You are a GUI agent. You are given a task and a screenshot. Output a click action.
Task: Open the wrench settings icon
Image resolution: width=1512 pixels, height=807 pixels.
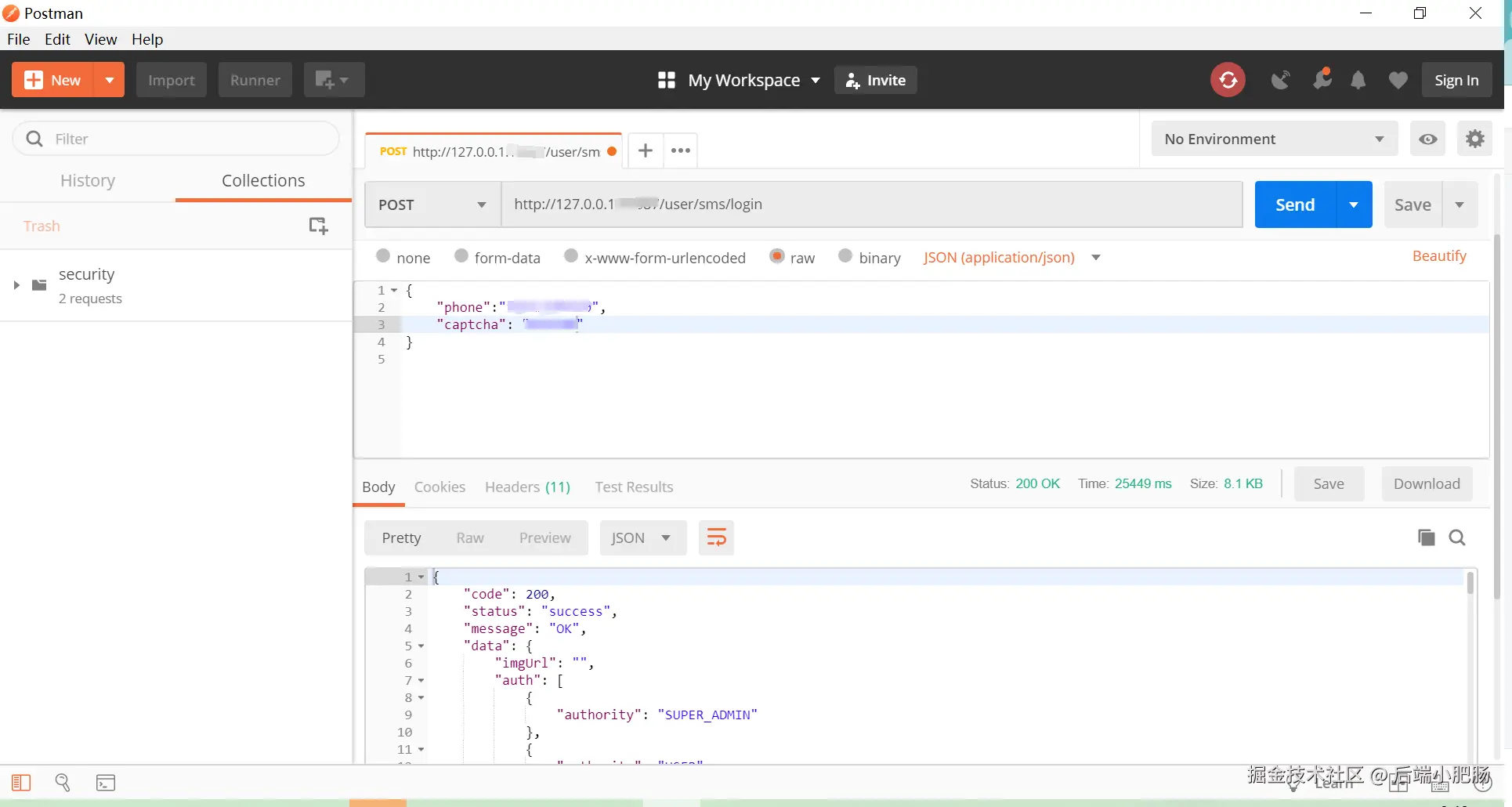1322,79
